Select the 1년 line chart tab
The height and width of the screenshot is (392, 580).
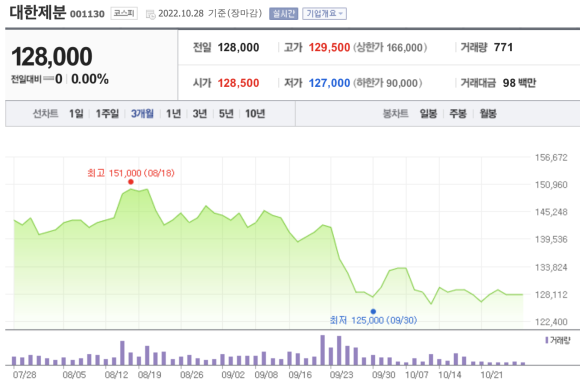coord(173,114)
